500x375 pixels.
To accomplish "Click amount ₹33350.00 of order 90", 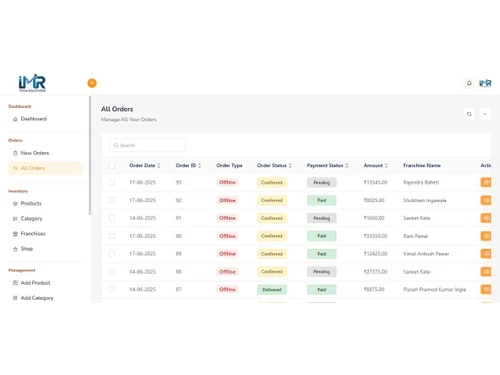I will pos(375,236).
